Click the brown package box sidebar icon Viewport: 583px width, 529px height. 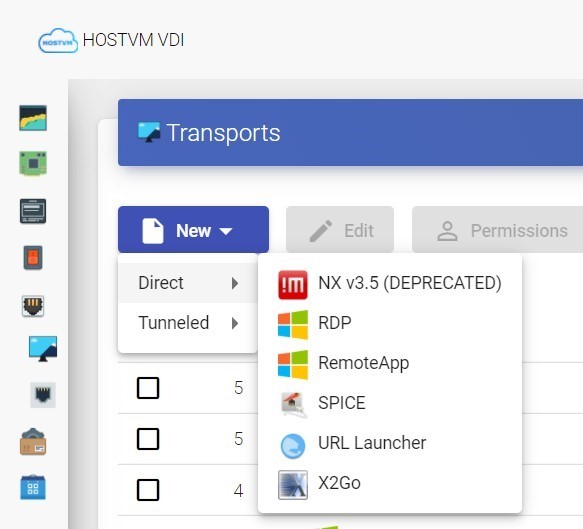33,441
